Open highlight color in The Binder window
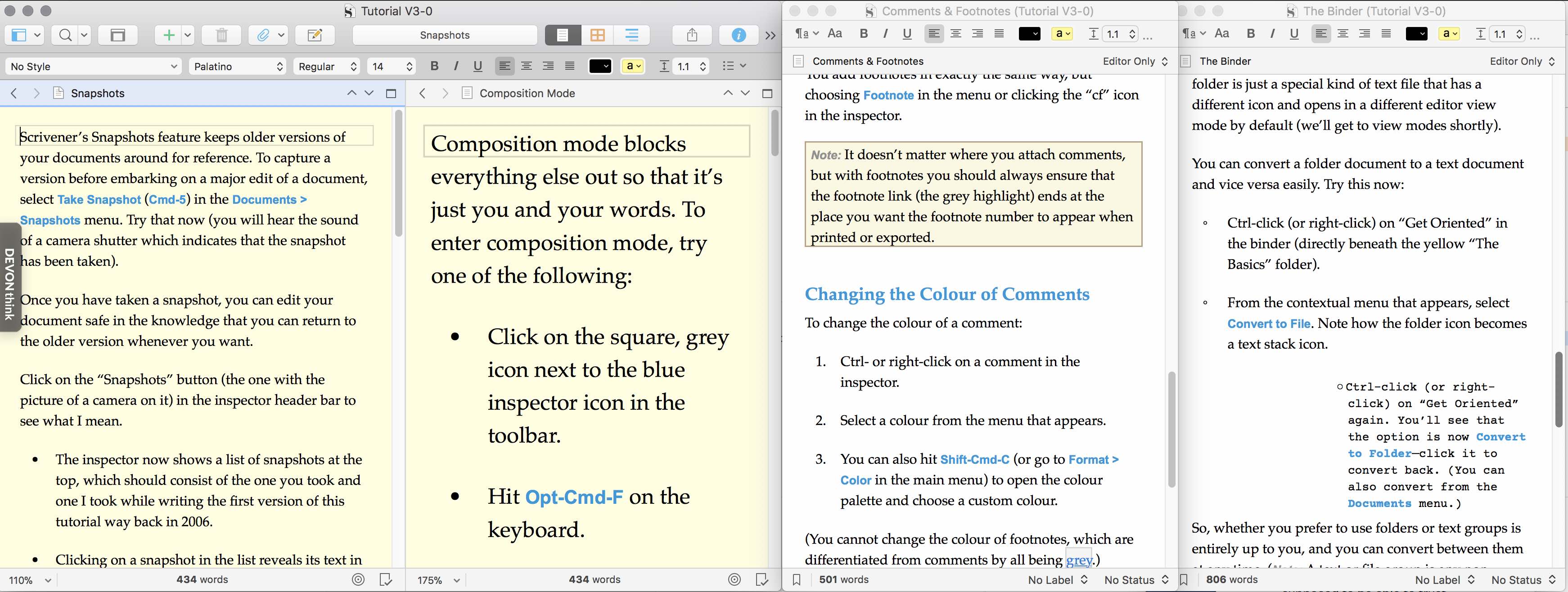Image resolution: width=1568 pixels, height=592 pixels. pos(1450,33)
